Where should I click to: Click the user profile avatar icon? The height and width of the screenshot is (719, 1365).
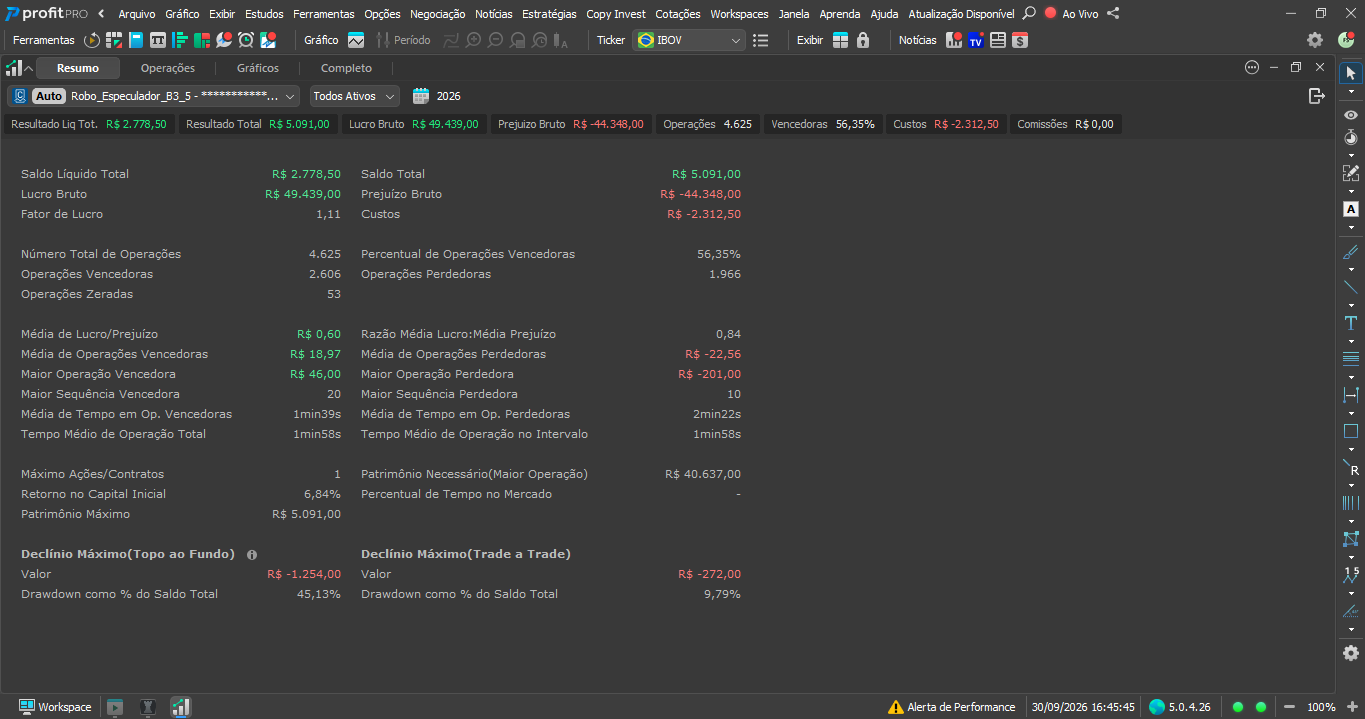coord(1346,40)
